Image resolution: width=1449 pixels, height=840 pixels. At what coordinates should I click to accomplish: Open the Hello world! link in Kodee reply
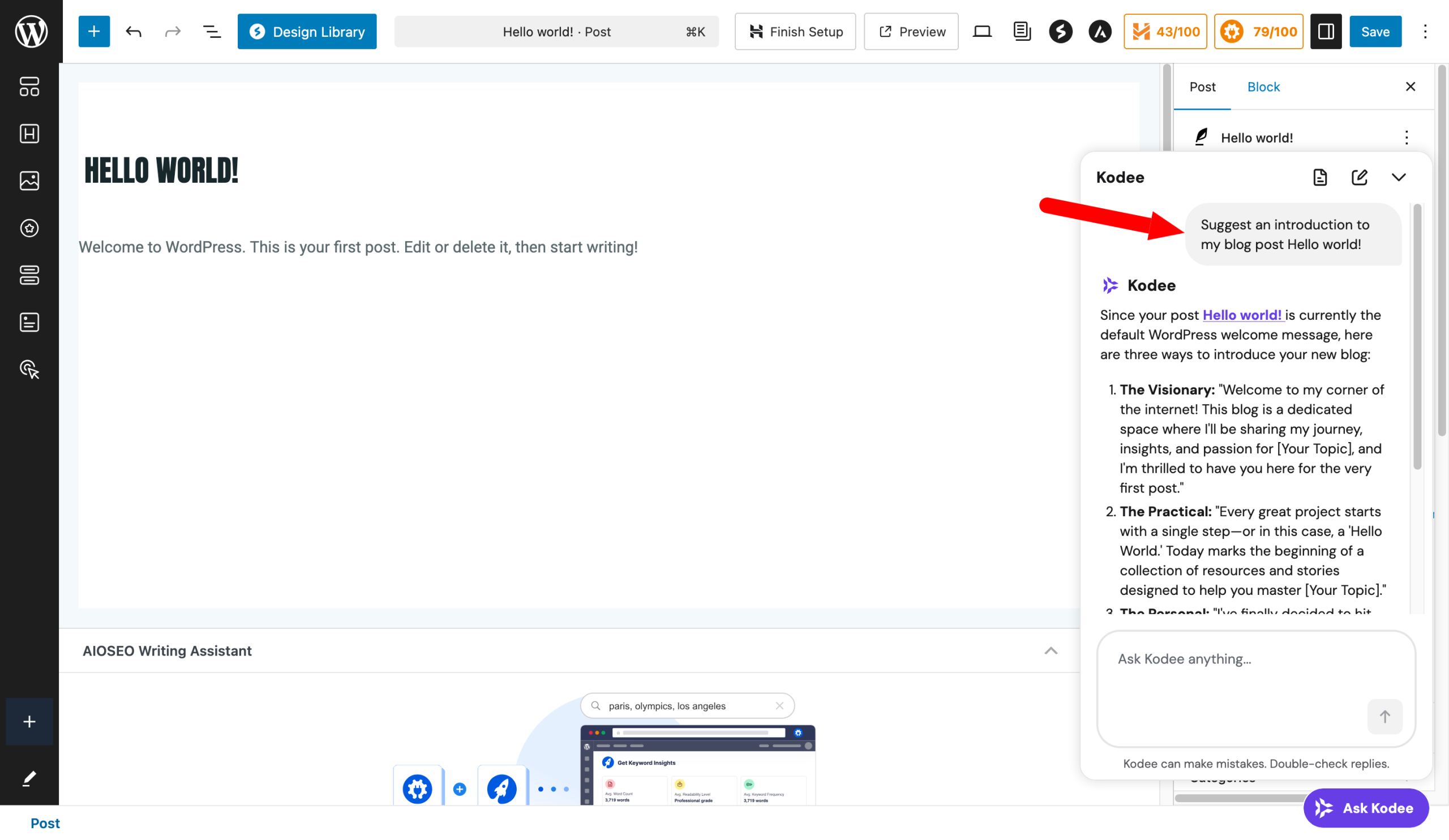pyautogui.click(x=1243, y=315)
